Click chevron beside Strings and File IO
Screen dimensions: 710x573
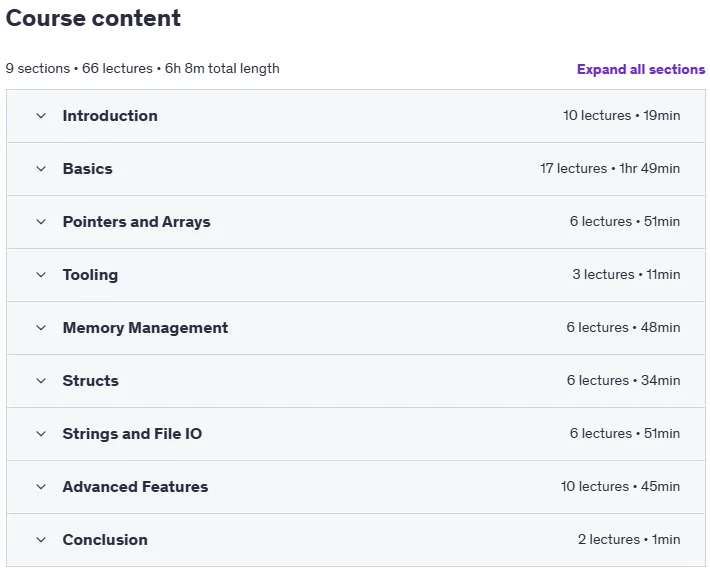41,434
